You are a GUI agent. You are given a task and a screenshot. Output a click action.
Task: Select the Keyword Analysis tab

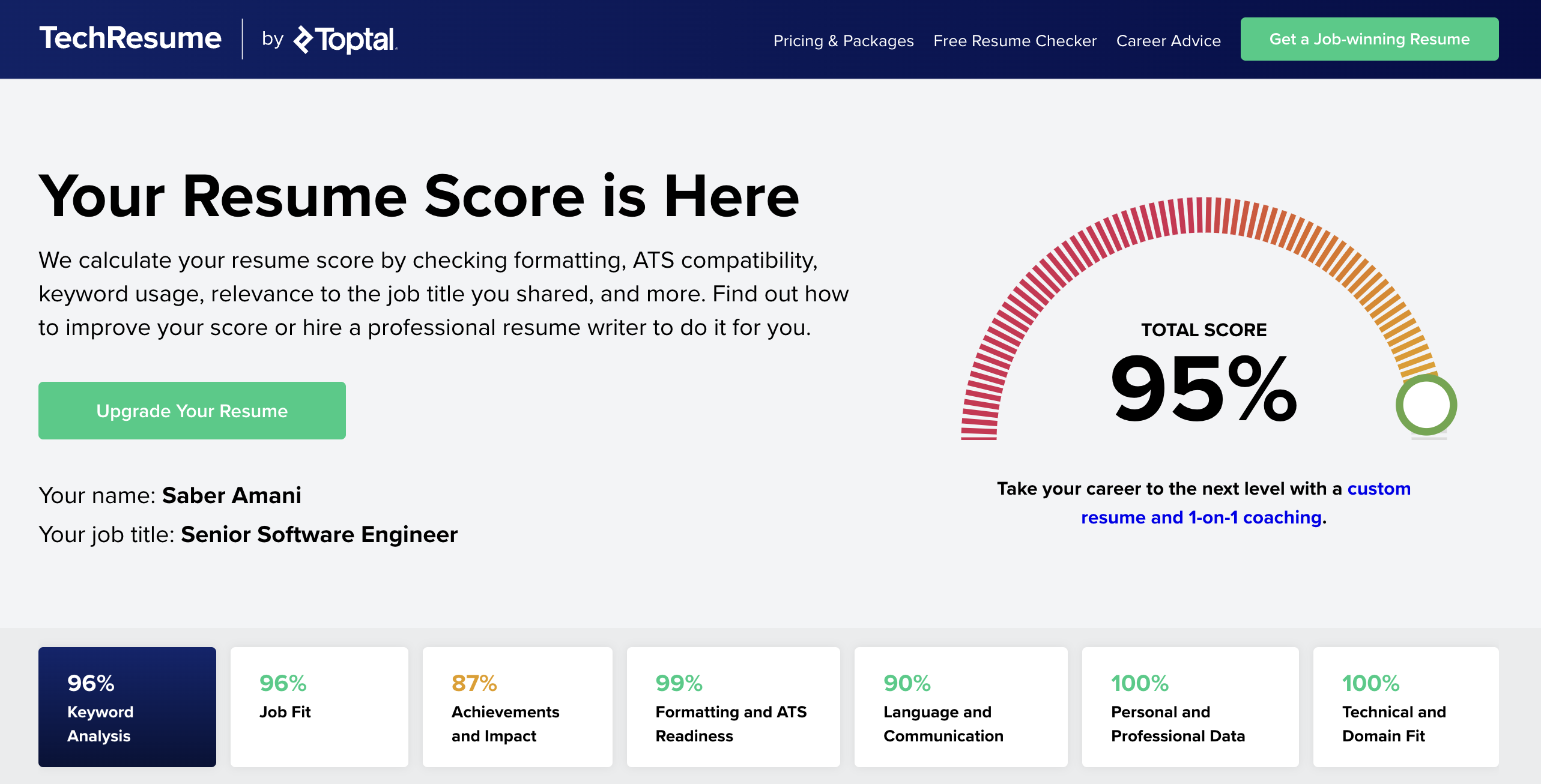point(127,707)
